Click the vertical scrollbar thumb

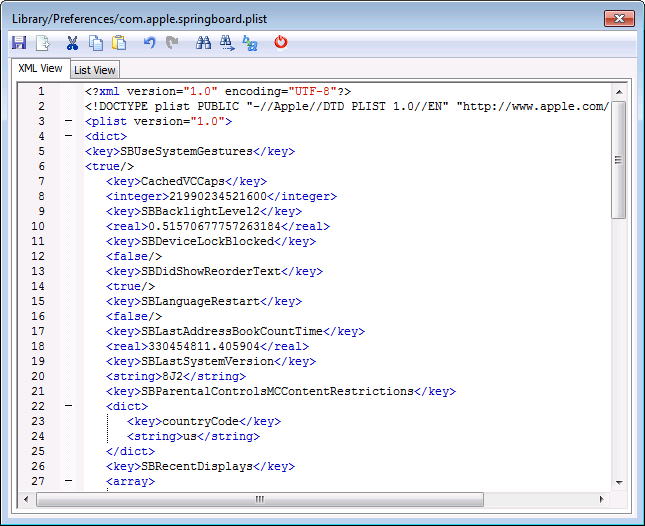tap(618, 160)
